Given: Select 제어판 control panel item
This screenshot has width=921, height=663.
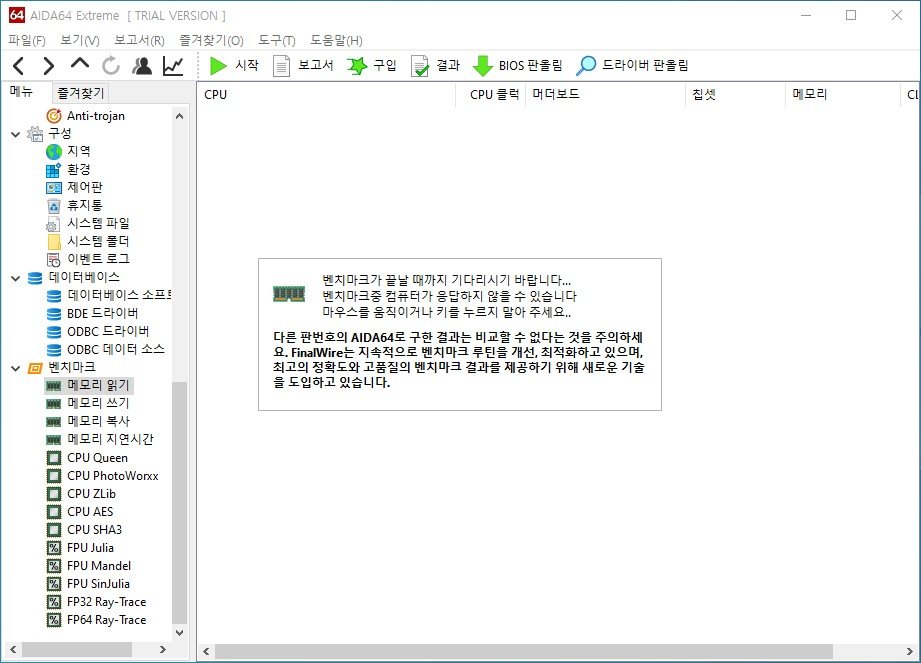Looking at the screenshot, I should coord(75,187).
